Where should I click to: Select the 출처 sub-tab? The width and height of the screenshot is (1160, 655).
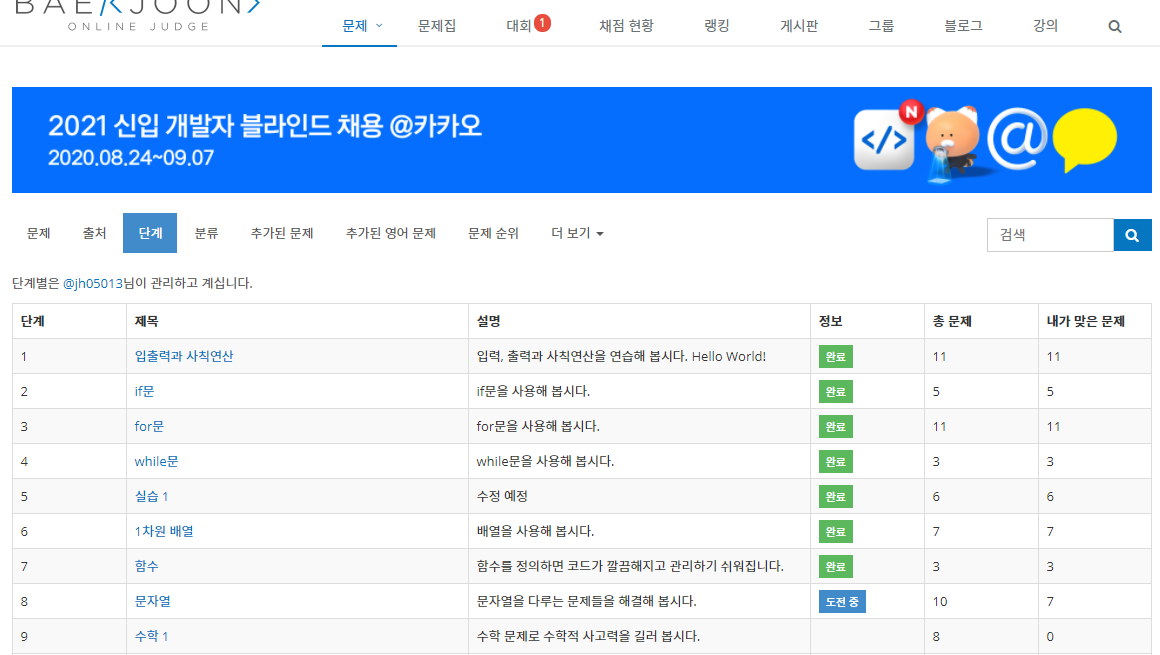tap(94, 233)
